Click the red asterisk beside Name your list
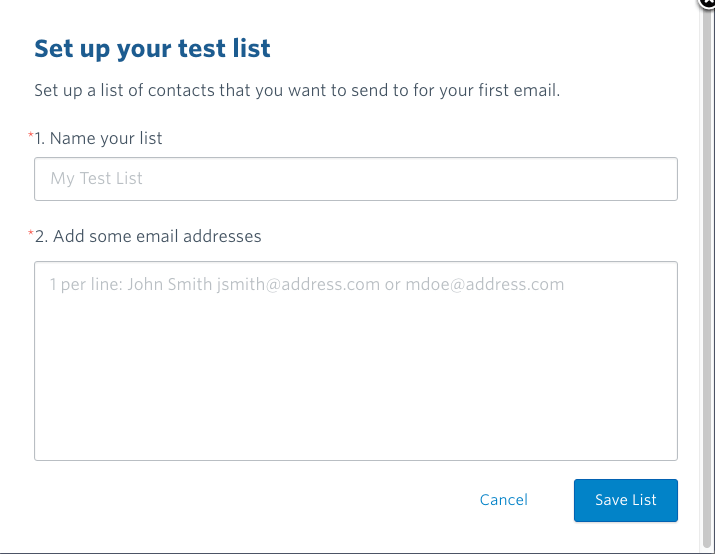 tap(31, 135)
